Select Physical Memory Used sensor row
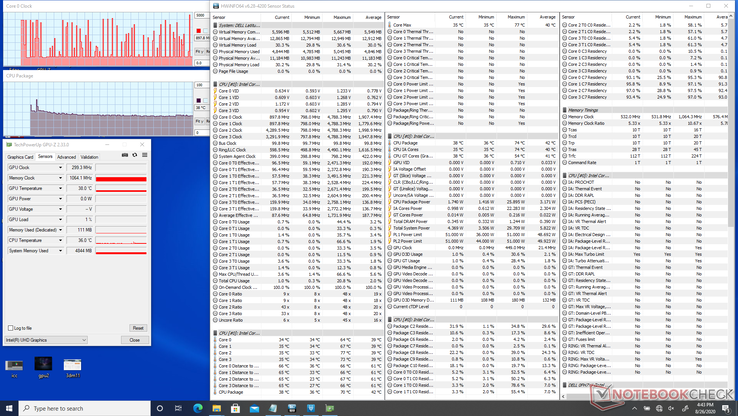The width and height of the screenshot is (738, 416). coord(298,51)
